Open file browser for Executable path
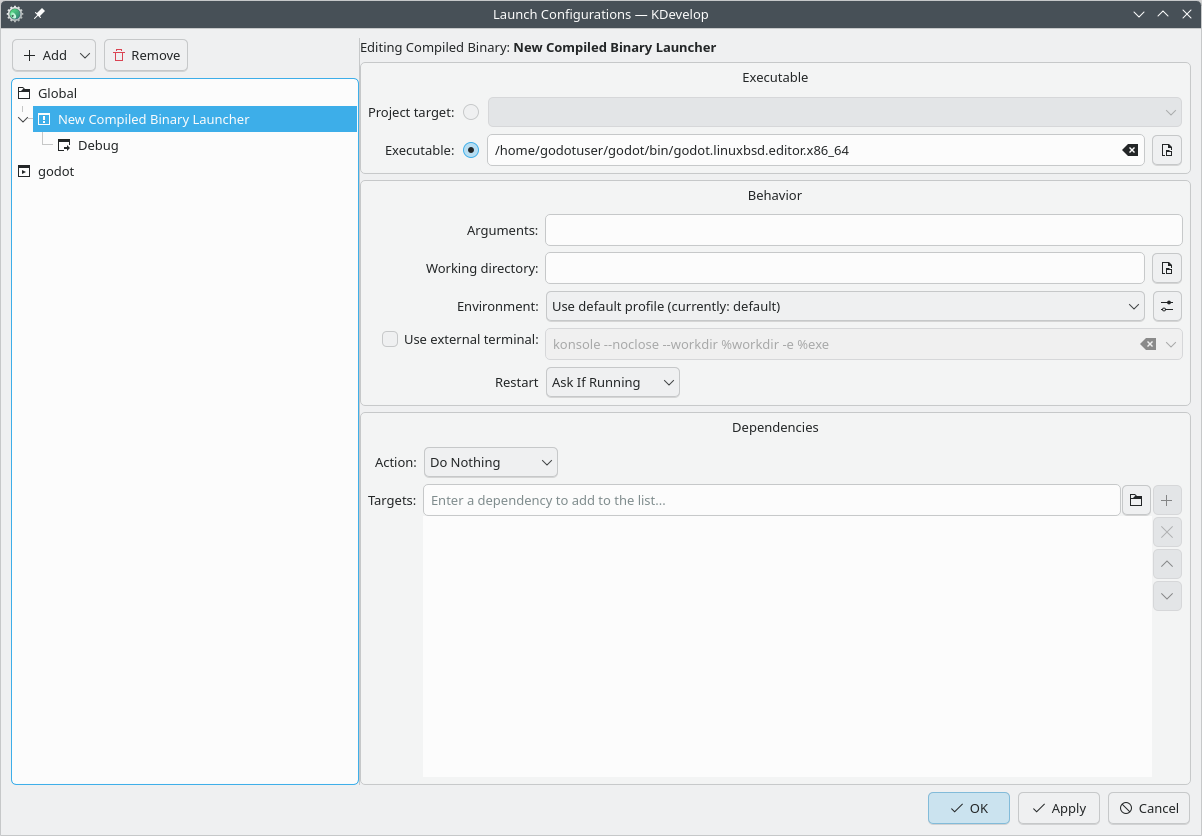Viewport: 1202px width, 836px height. [x=1166, y=150]
